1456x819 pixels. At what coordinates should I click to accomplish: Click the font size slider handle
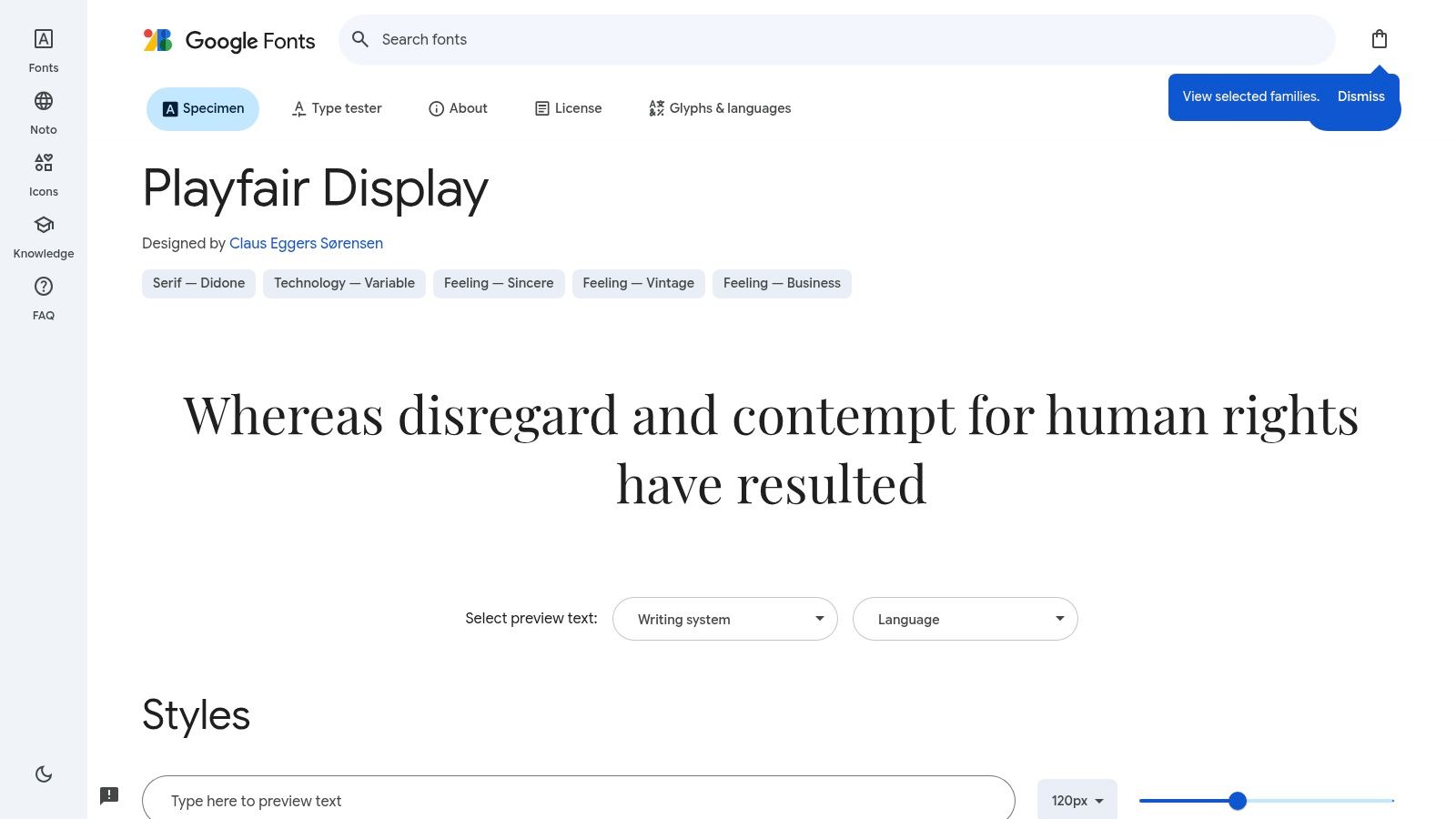click(x=1238, y=801)
